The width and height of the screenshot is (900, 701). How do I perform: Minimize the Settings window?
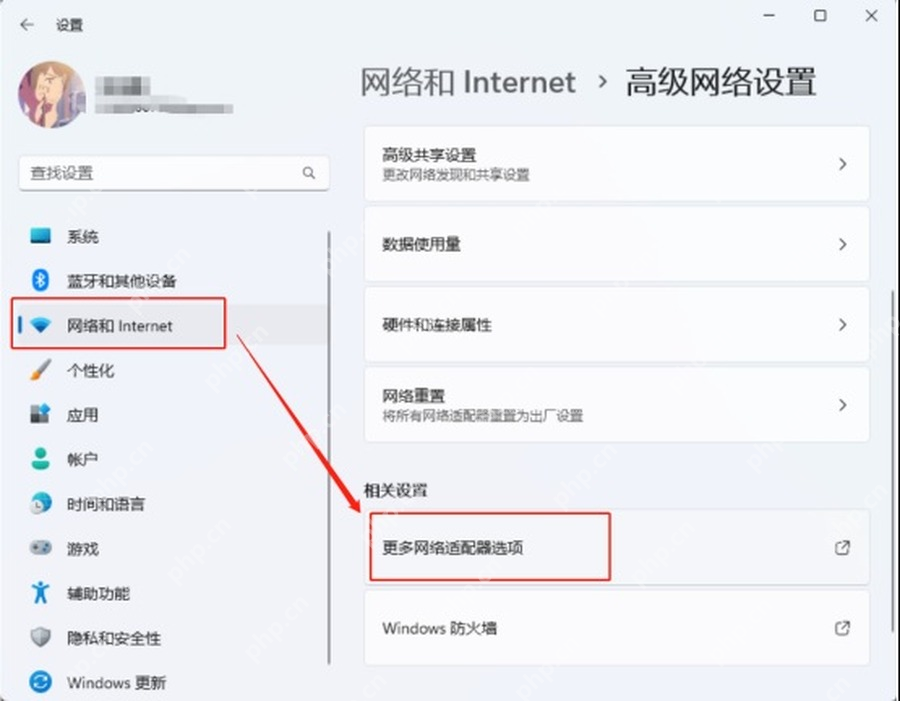click(x=769, y=16)
